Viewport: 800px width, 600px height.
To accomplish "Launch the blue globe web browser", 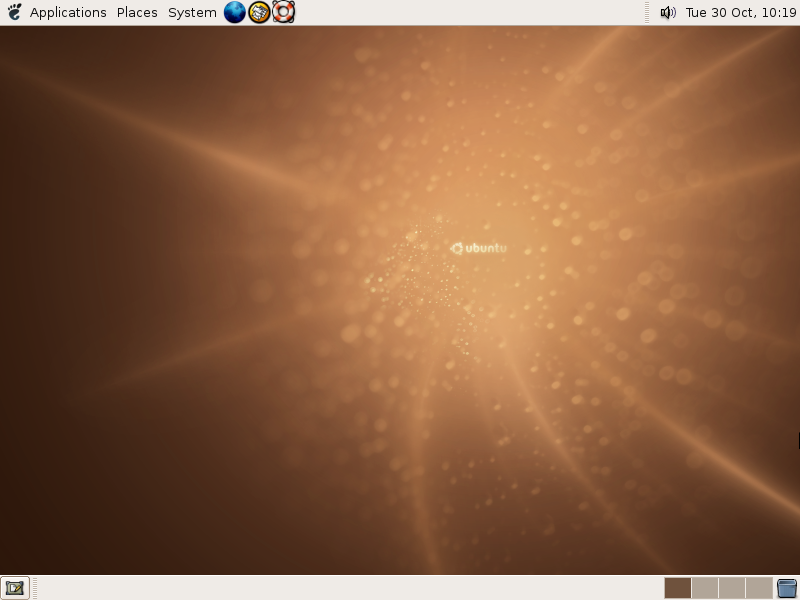I will pos(235,12).
